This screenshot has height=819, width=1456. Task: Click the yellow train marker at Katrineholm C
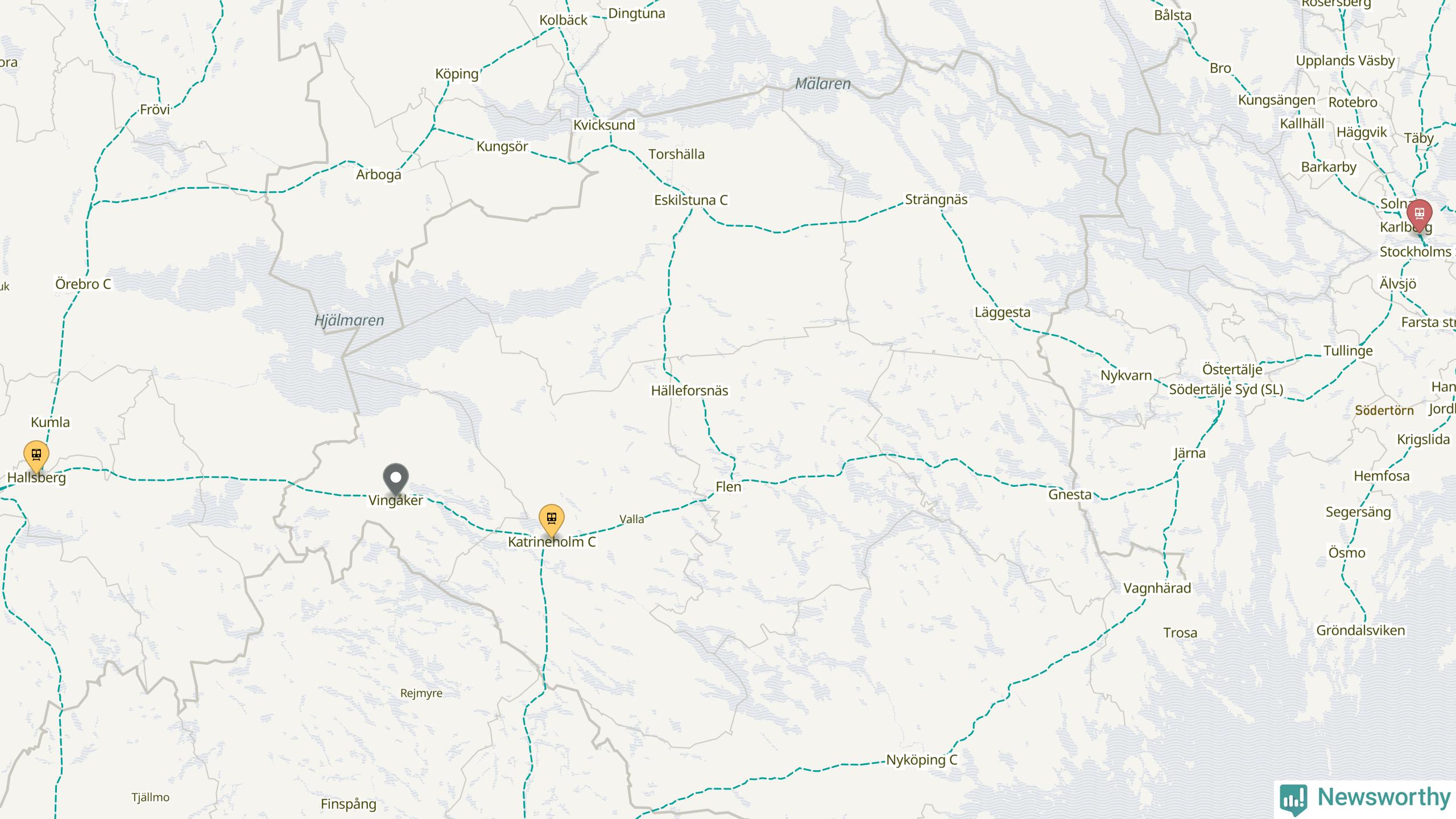click(551, 520)
